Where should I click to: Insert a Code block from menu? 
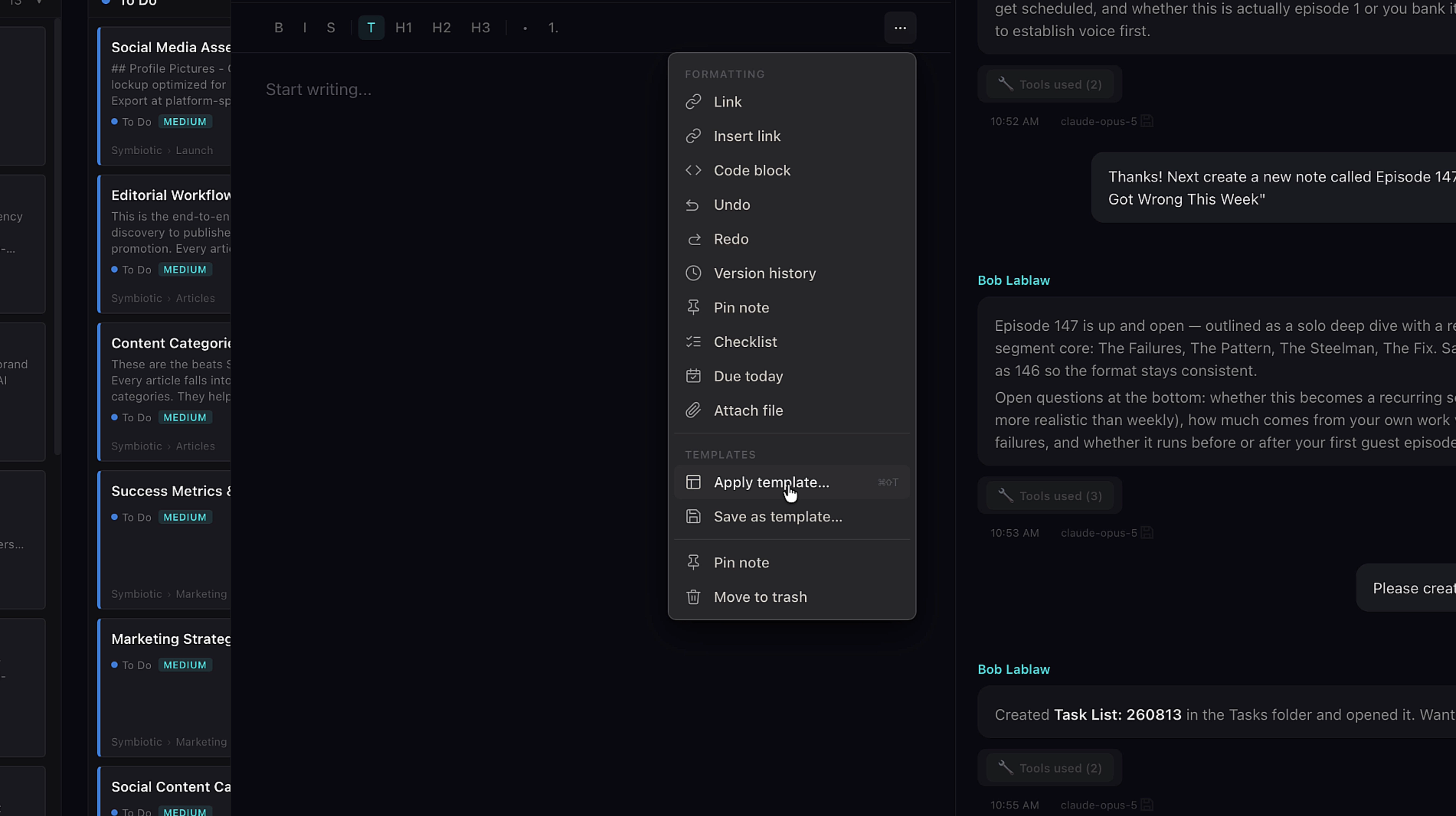click(x=791, y=171)
